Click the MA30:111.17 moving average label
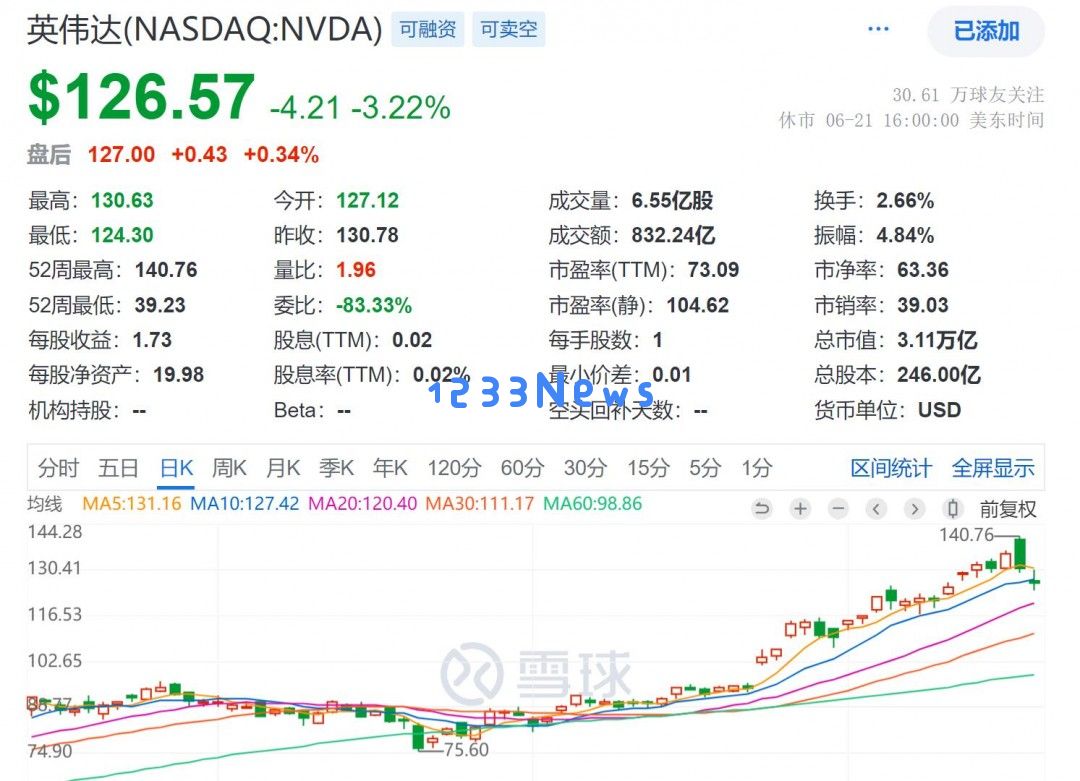 (x=479, y=503)
